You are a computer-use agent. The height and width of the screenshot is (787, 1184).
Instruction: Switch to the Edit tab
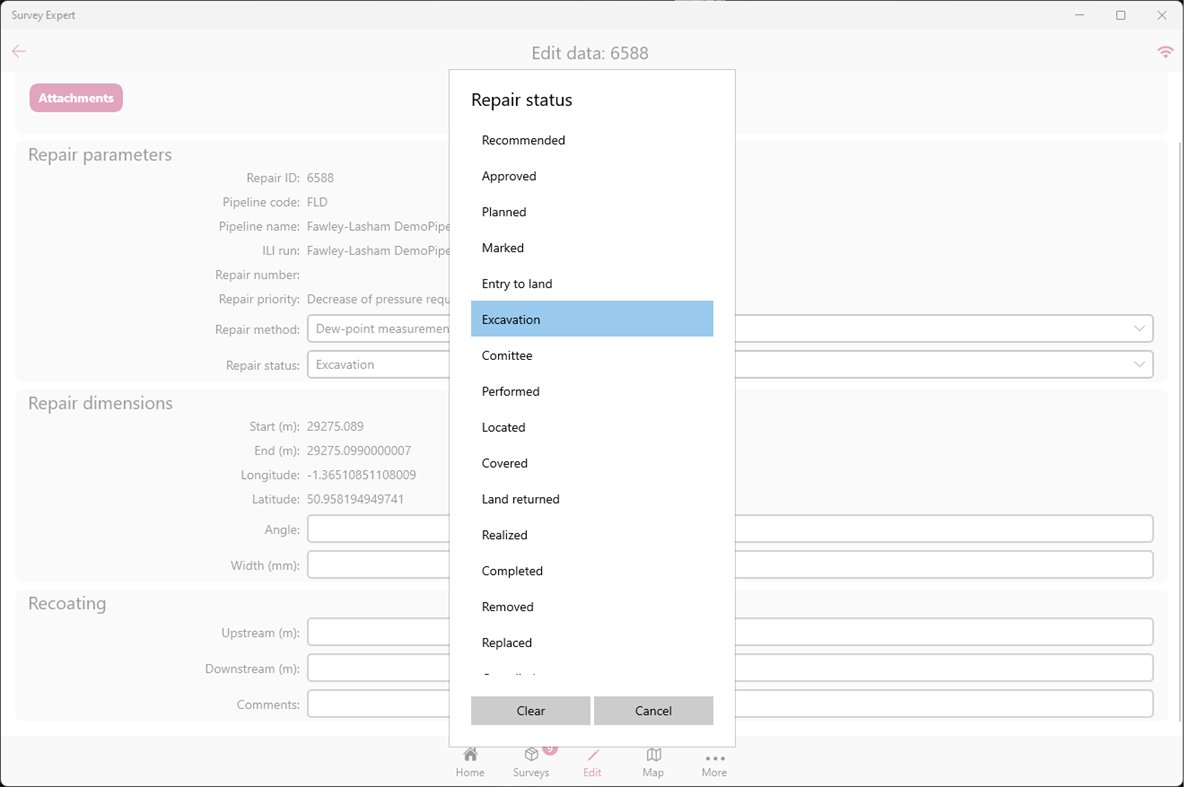592,762
